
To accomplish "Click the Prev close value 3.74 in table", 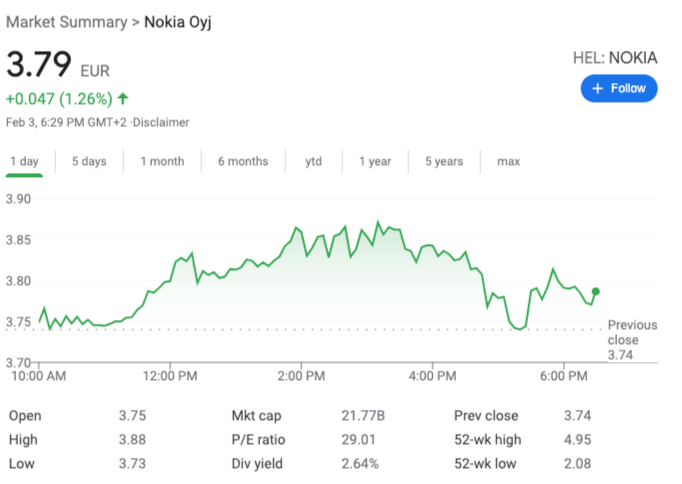I will point(578,415).
